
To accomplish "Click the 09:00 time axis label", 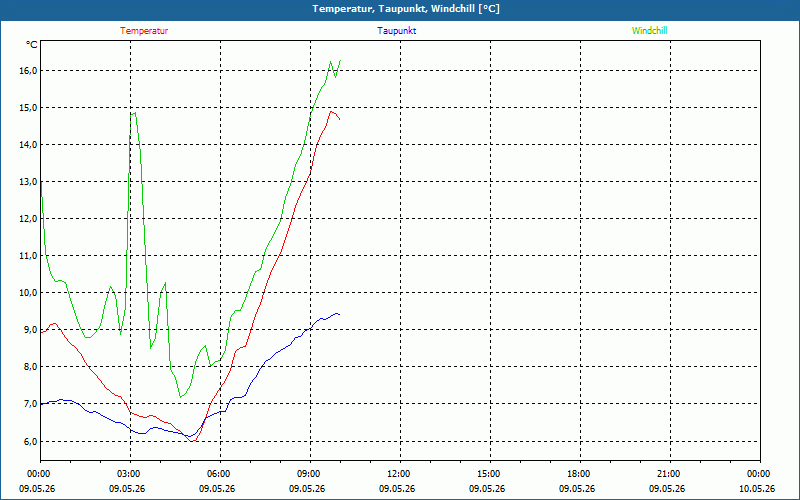I will pyautogui.click(x=310, y=474).
